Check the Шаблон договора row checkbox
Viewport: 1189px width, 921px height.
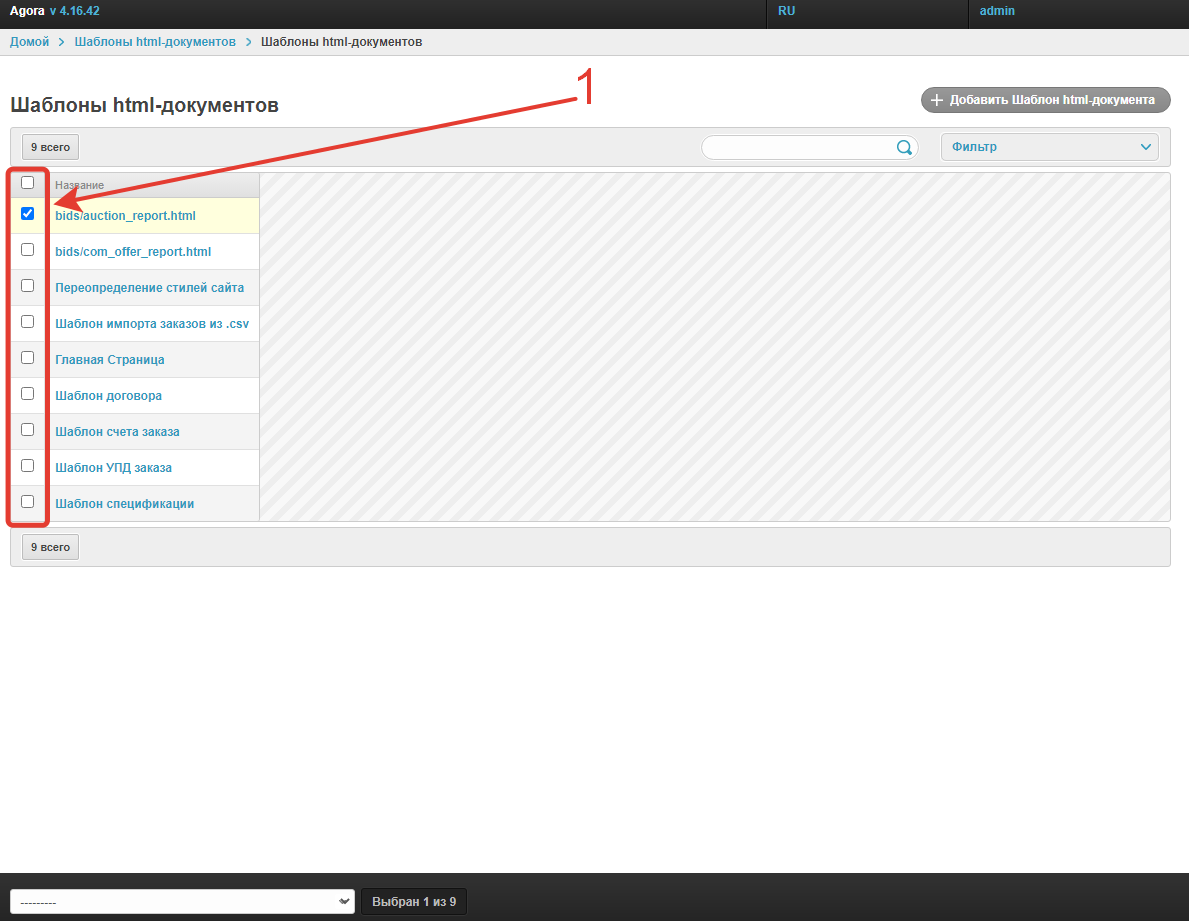(x=28, y=394)
